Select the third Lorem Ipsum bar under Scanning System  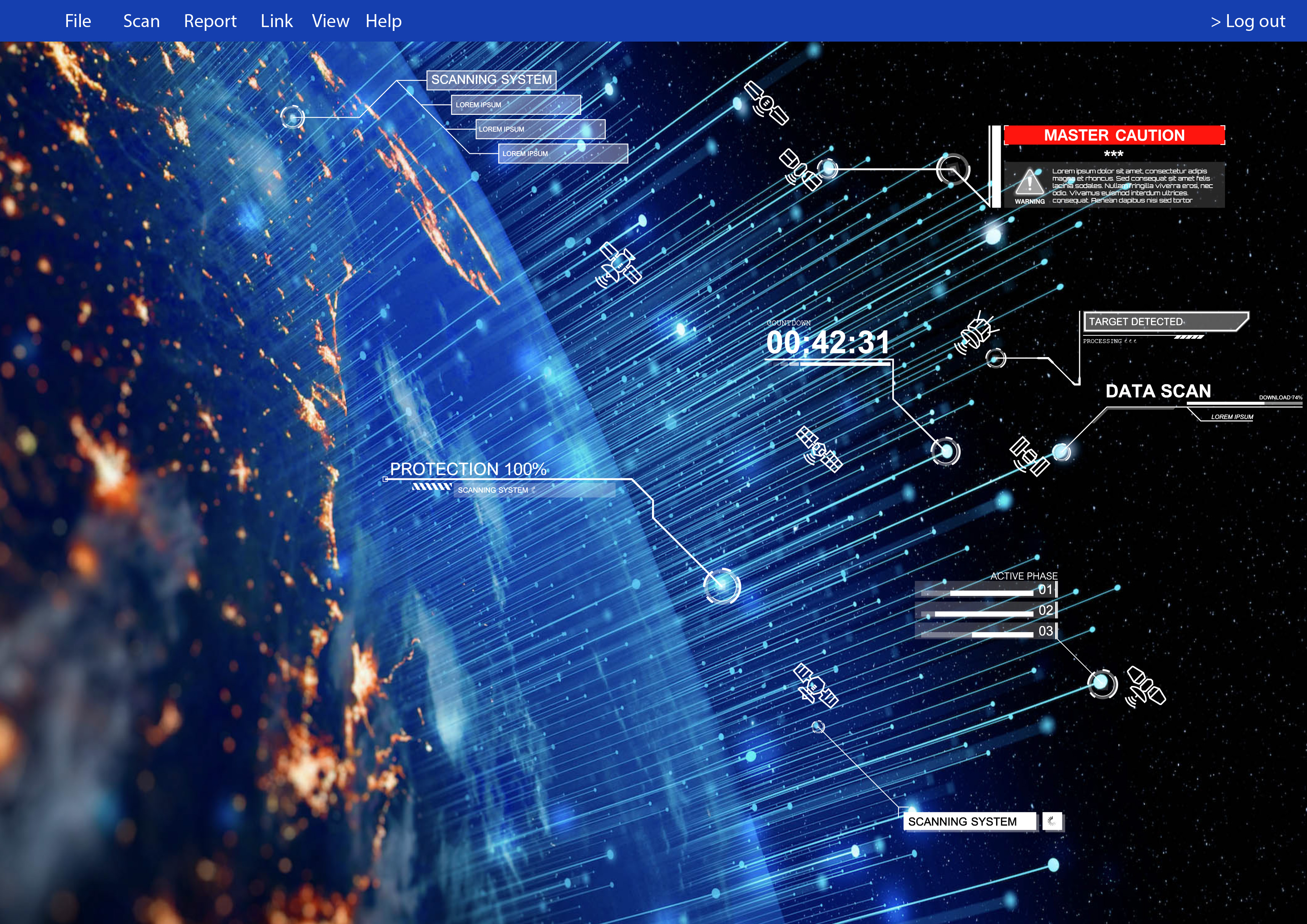pyautogui.click(x=563, y=154)
